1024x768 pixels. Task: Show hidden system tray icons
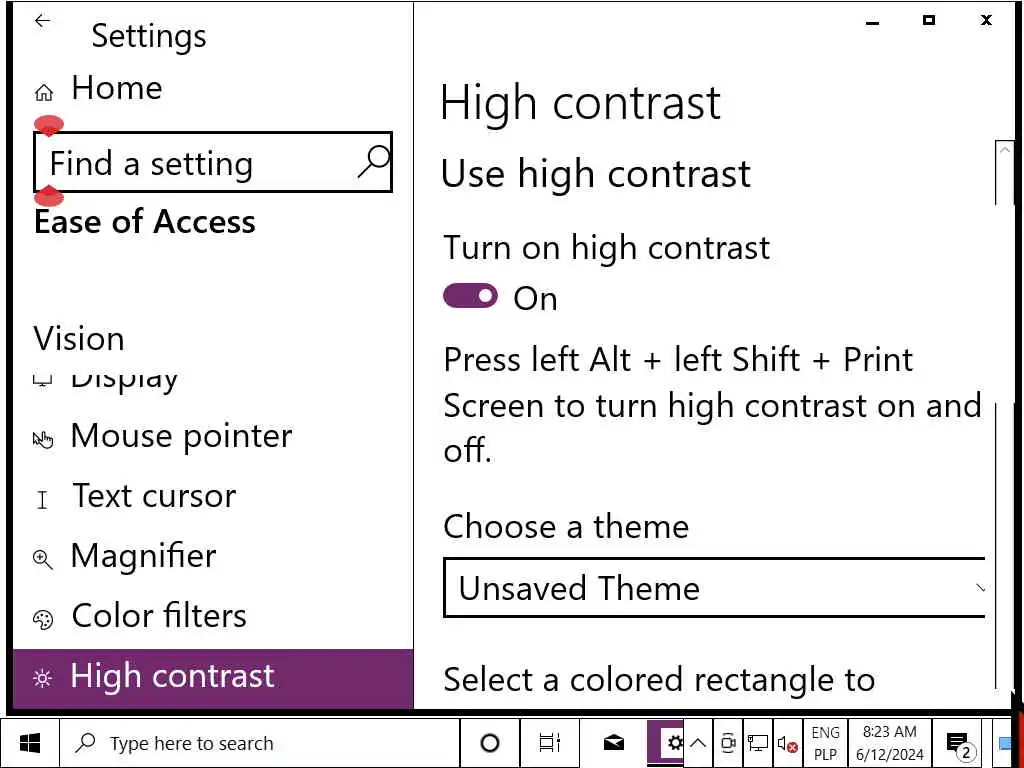pyautogui.click(x=698, y=743)
